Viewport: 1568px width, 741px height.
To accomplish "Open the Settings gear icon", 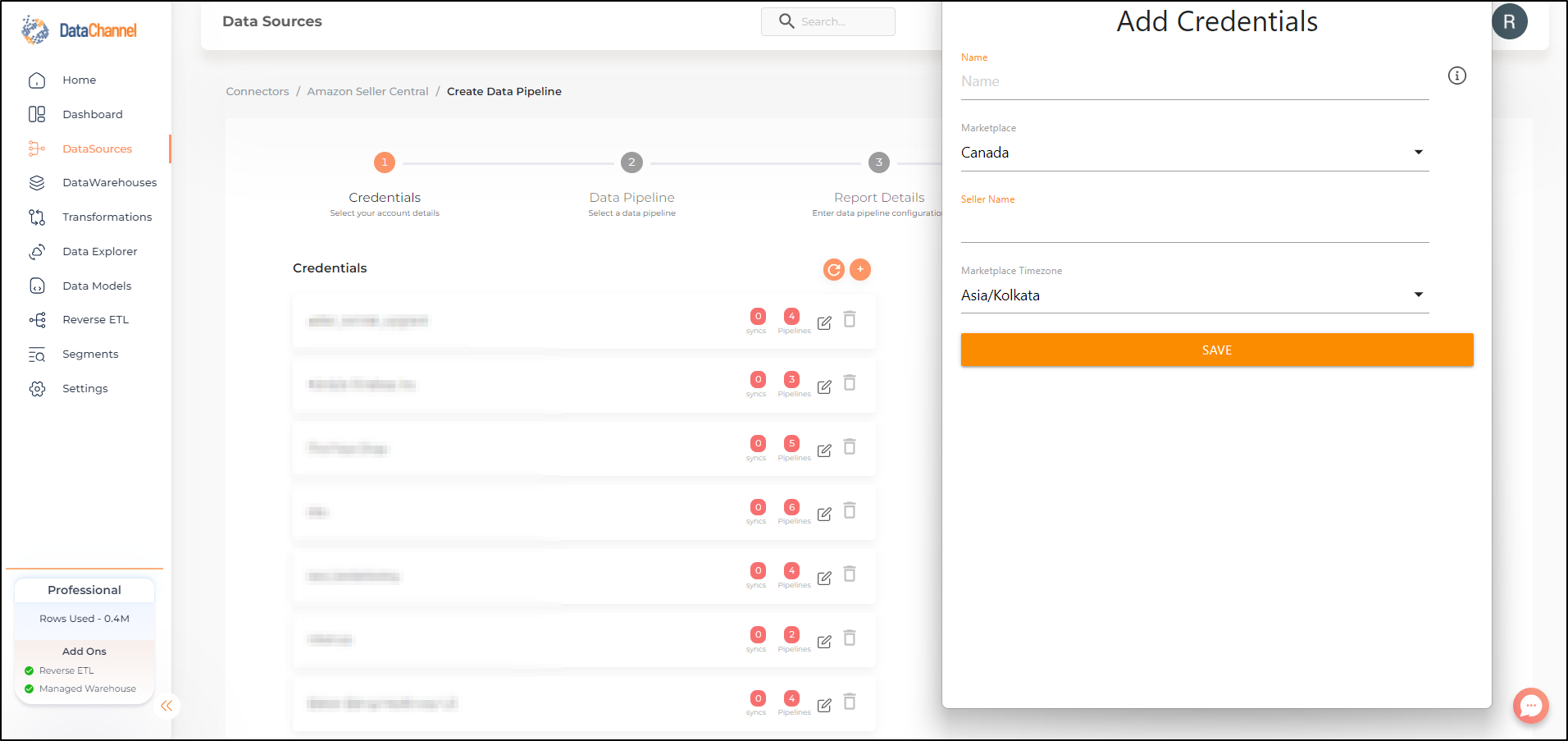I will coord(37,389).
